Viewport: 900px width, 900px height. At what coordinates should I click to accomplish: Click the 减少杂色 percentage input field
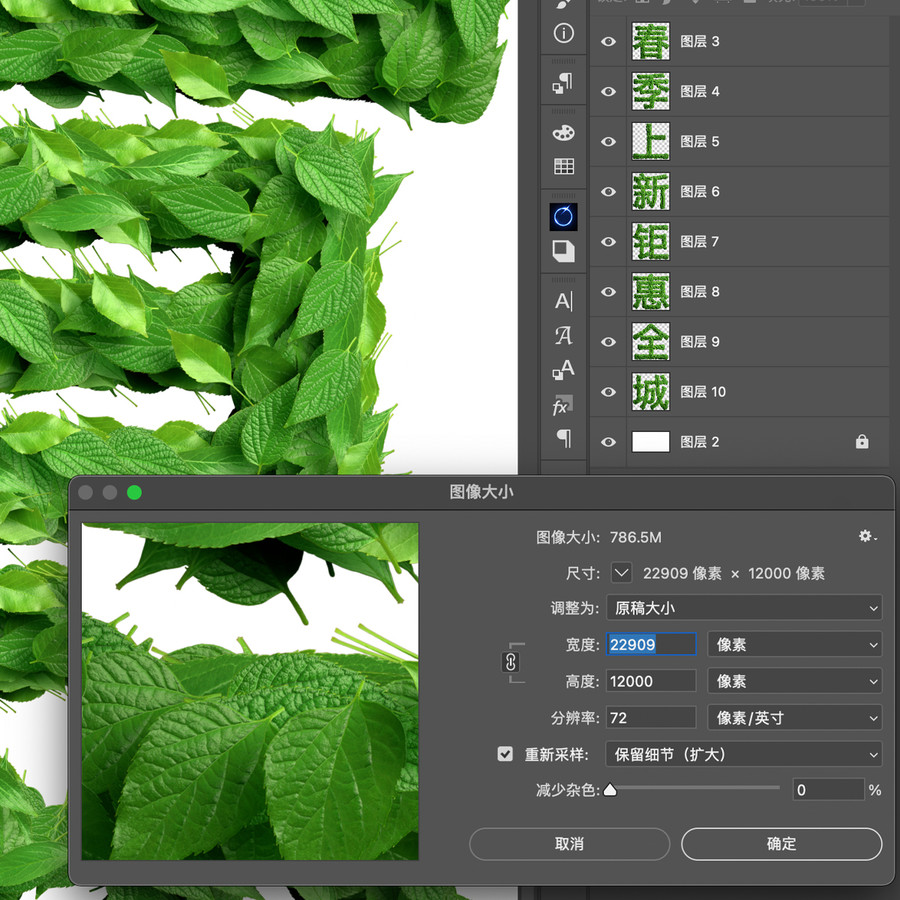tap(828, 790)
